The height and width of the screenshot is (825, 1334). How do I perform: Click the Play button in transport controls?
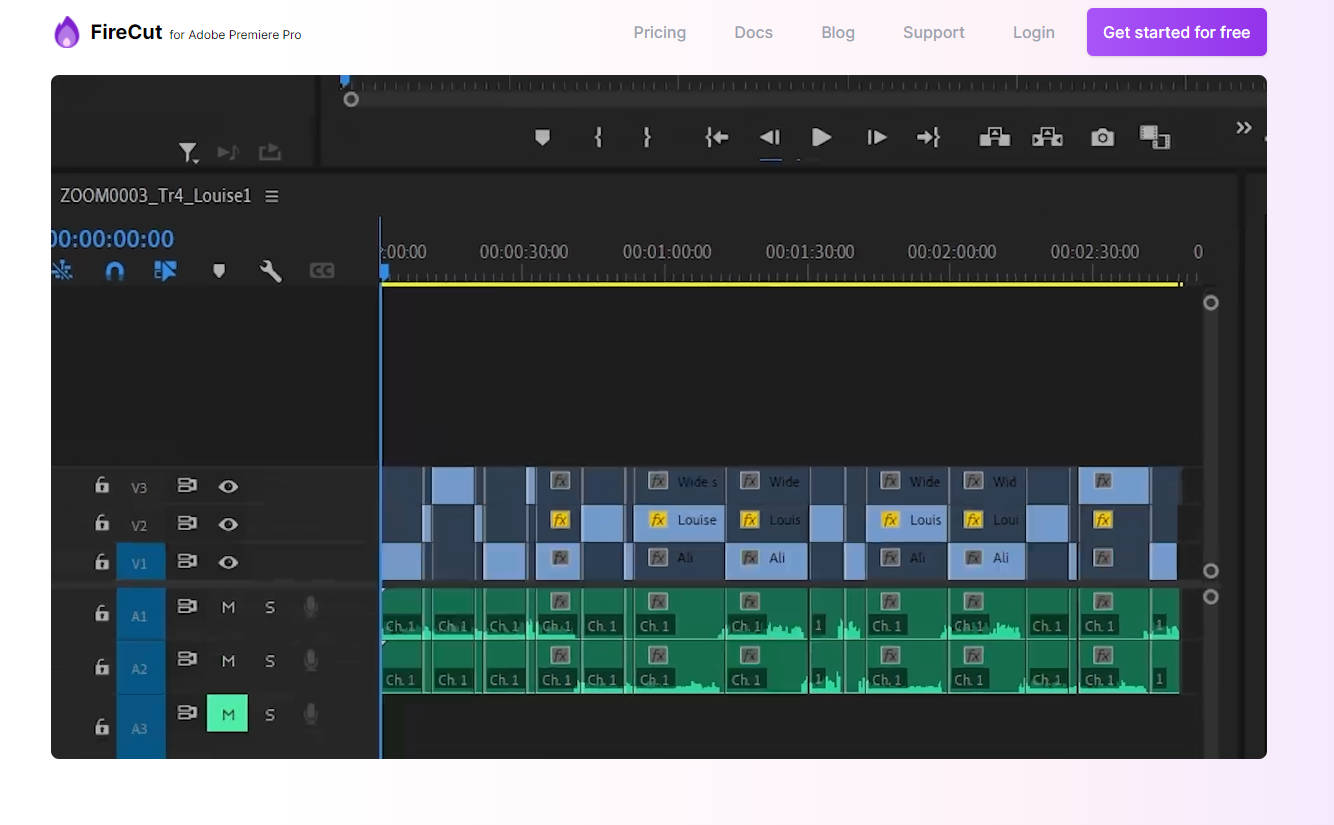(821, 137)
